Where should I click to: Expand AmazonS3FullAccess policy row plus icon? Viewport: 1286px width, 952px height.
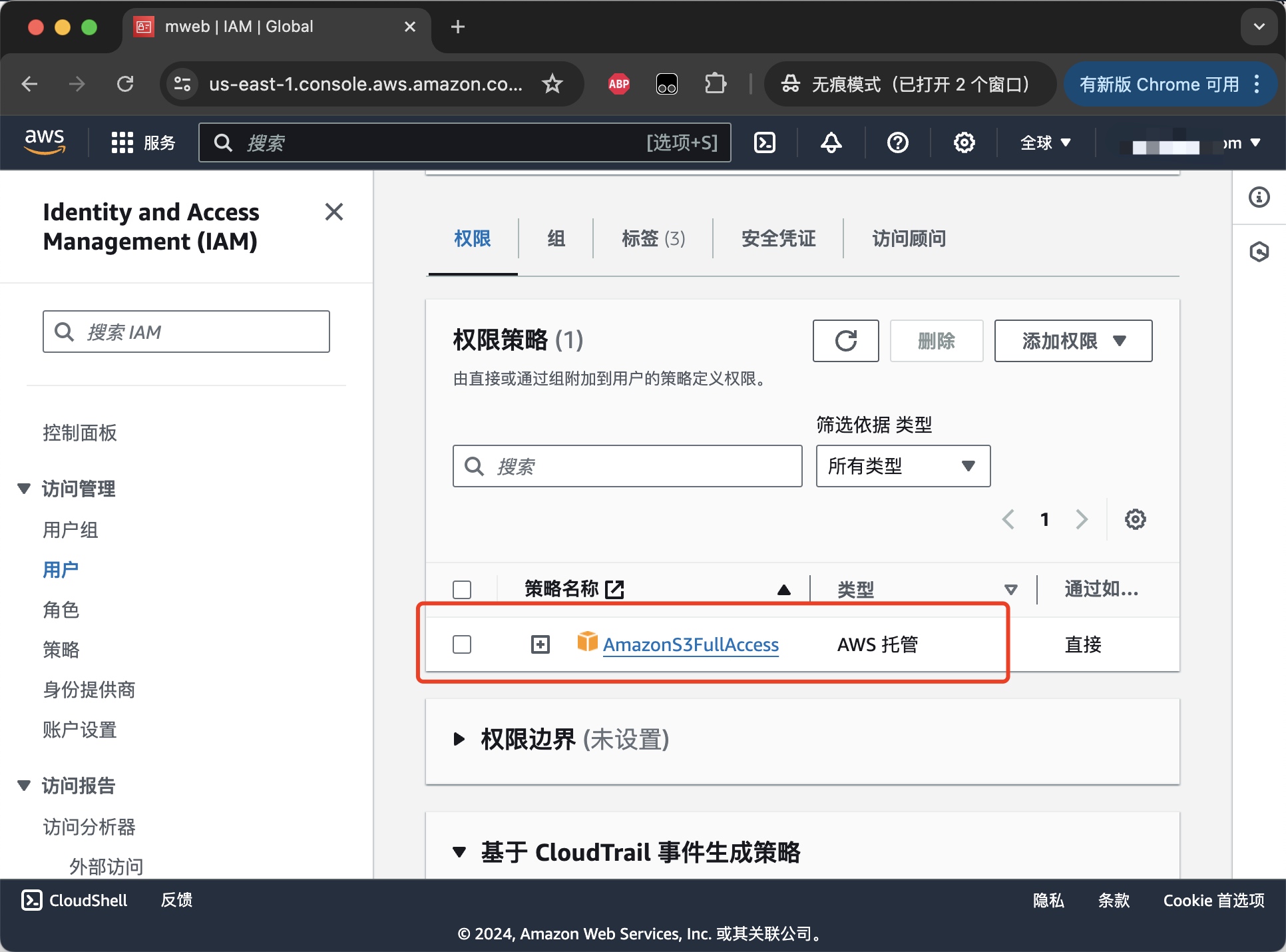tap(540, 644)
